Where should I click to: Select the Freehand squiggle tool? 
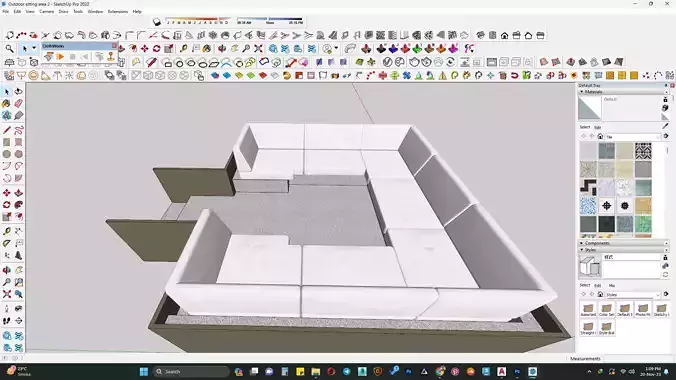click(x=19, y=130)
